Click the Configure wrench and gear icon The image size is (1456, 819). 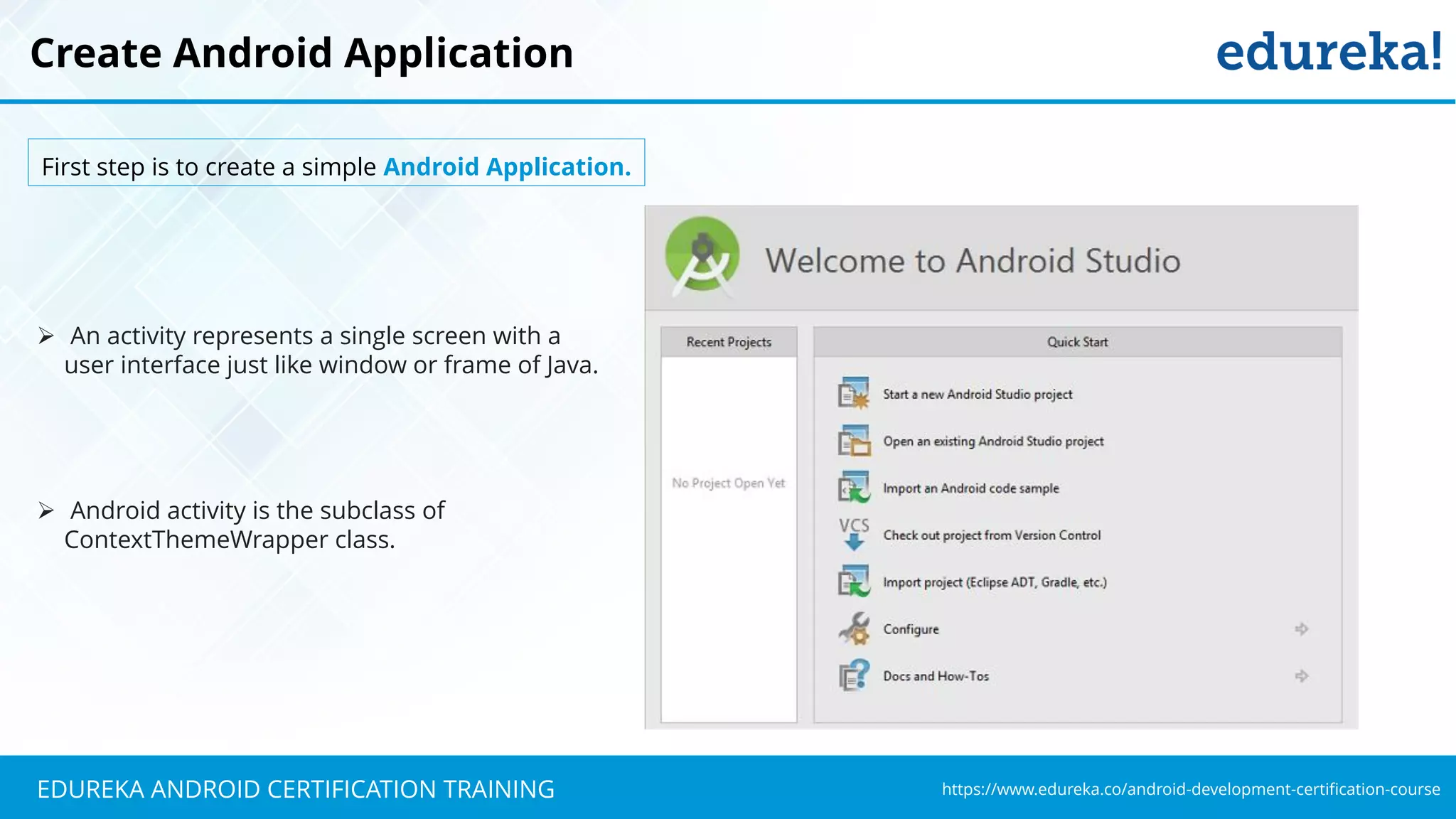click(x=854, y=628)
